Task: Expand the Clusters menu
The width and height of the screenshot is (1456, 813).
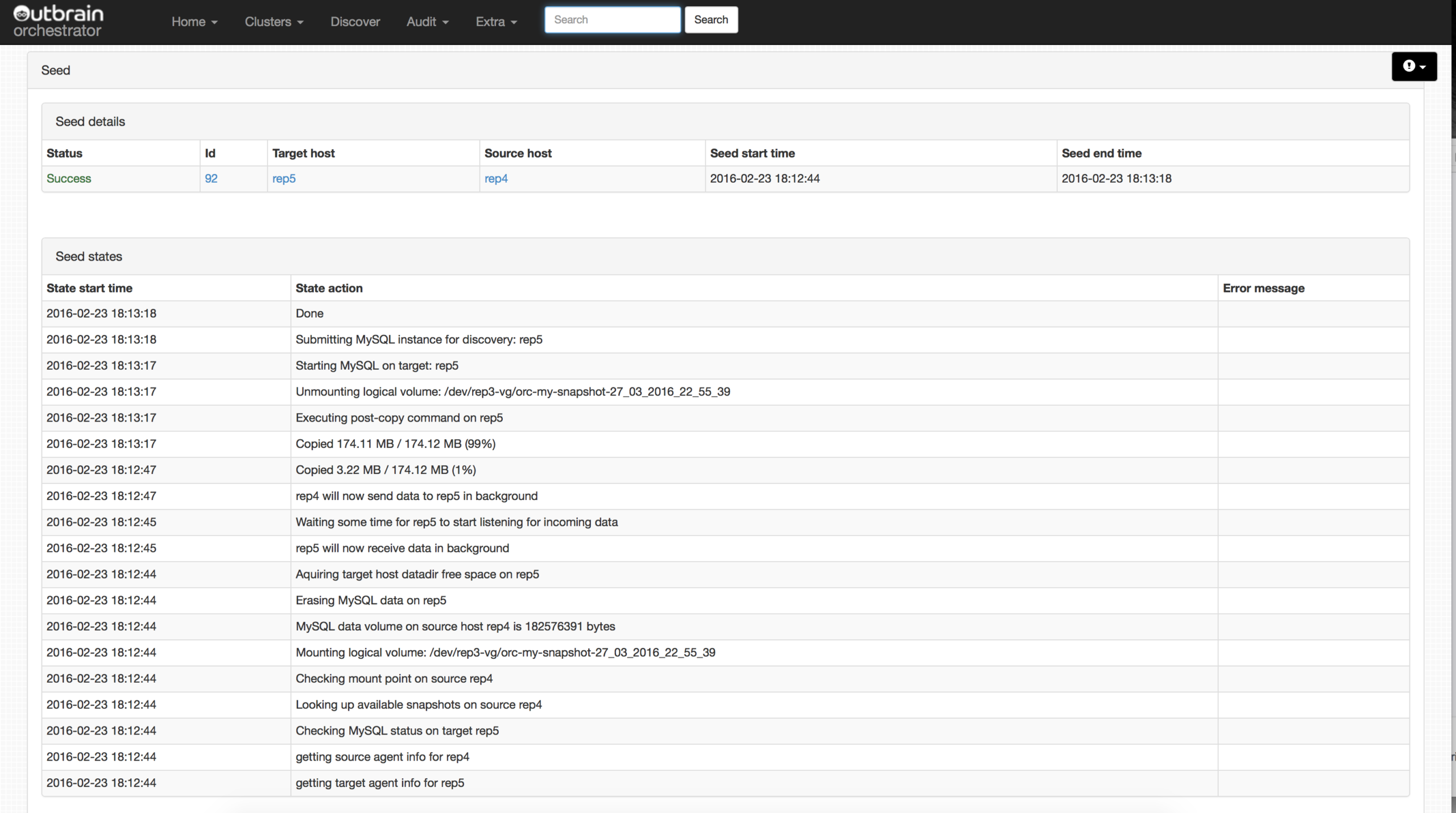Action: click(274, 22)
